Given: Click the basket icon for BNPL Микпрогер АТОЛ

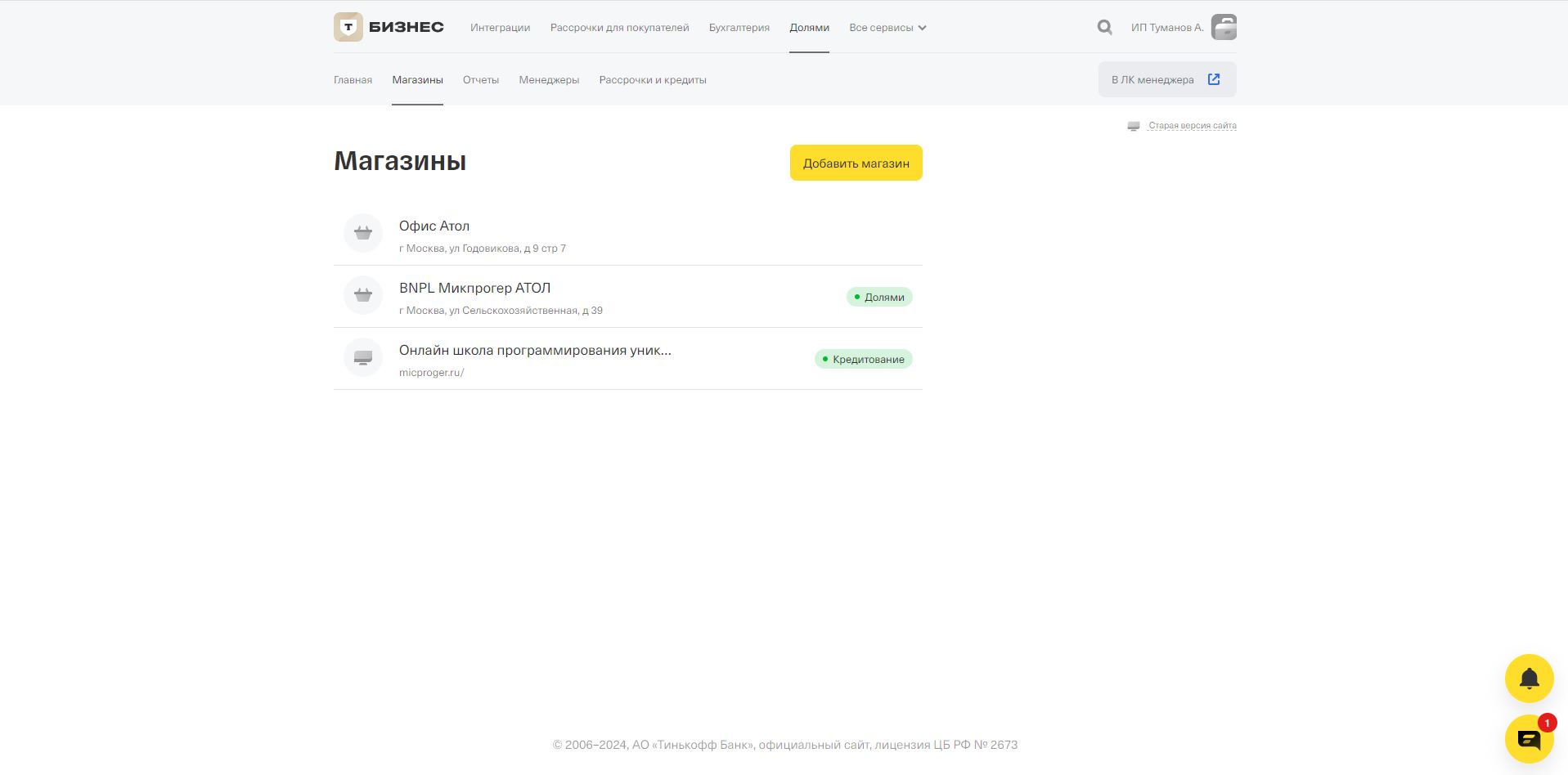Looking at the screenshot, I should coord(363,295).
